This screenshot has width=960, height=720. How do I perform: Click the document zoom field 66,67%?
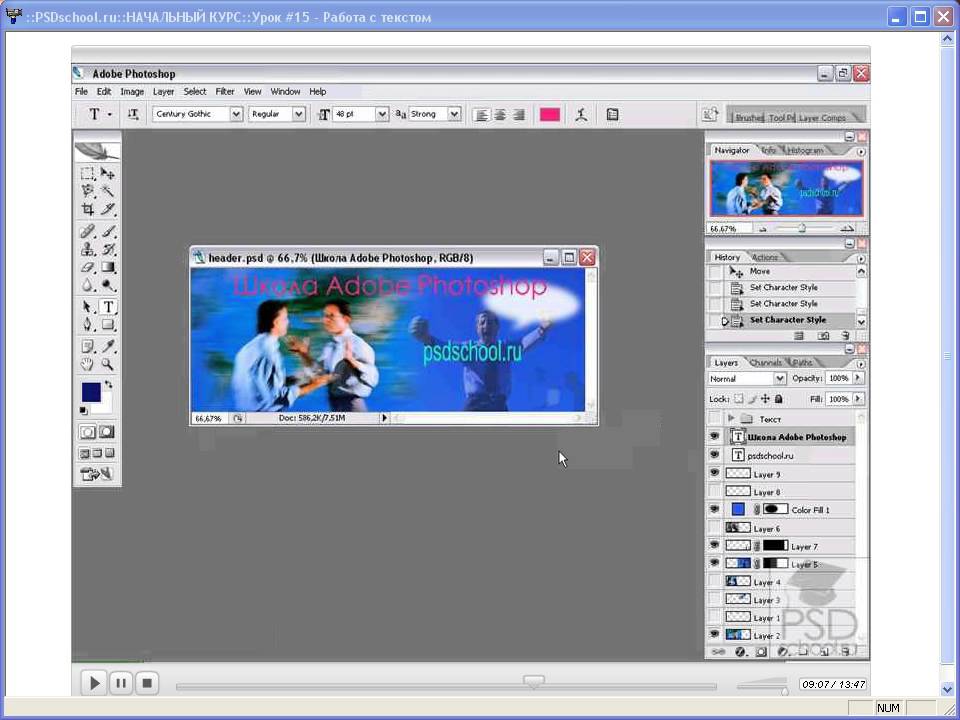click(209, 419)
